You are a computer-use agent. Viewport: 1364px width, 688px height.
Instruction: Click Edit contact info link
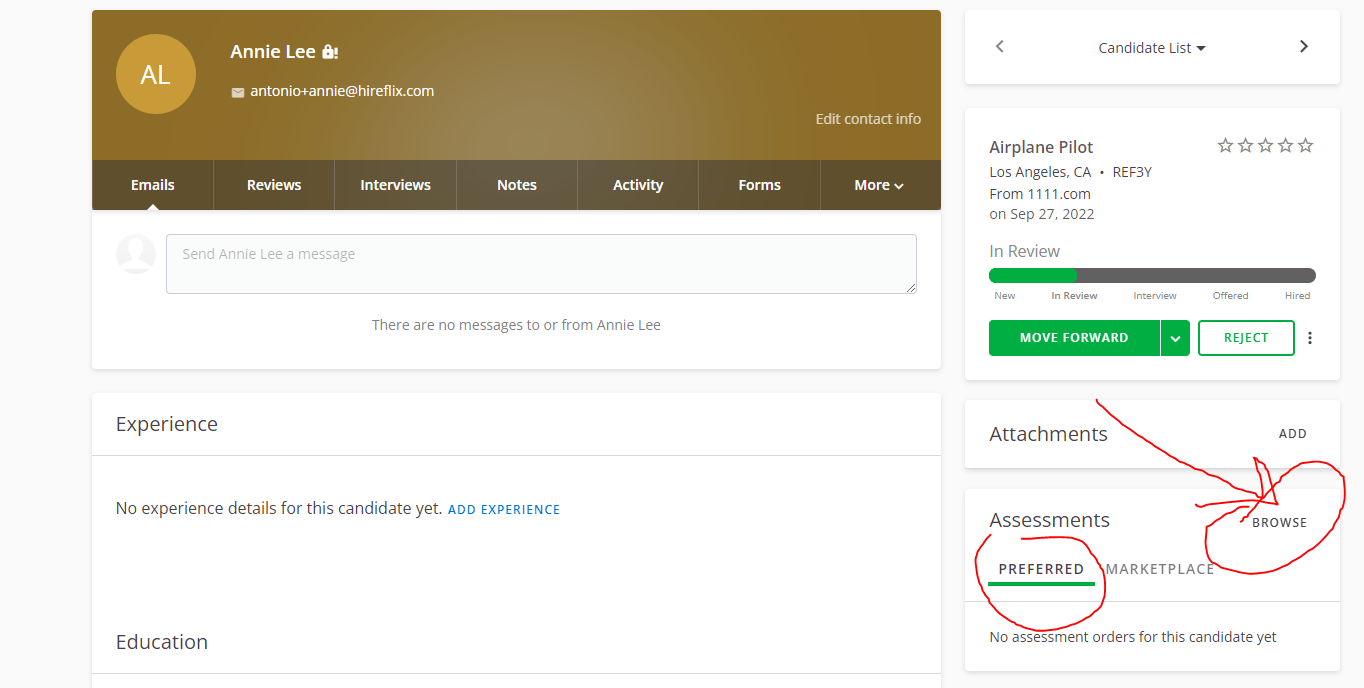868,118
